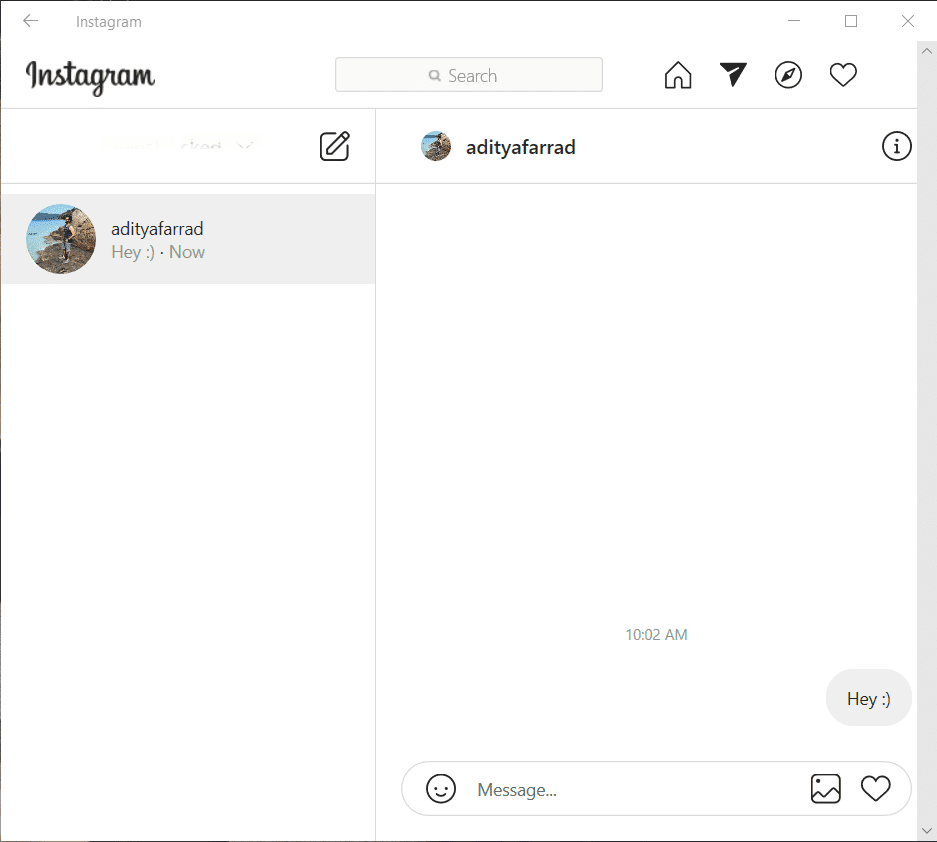The width and height of the screenshot is (937, 842).
Task: View activity with the heart icon
Action: tap(843, 74)
